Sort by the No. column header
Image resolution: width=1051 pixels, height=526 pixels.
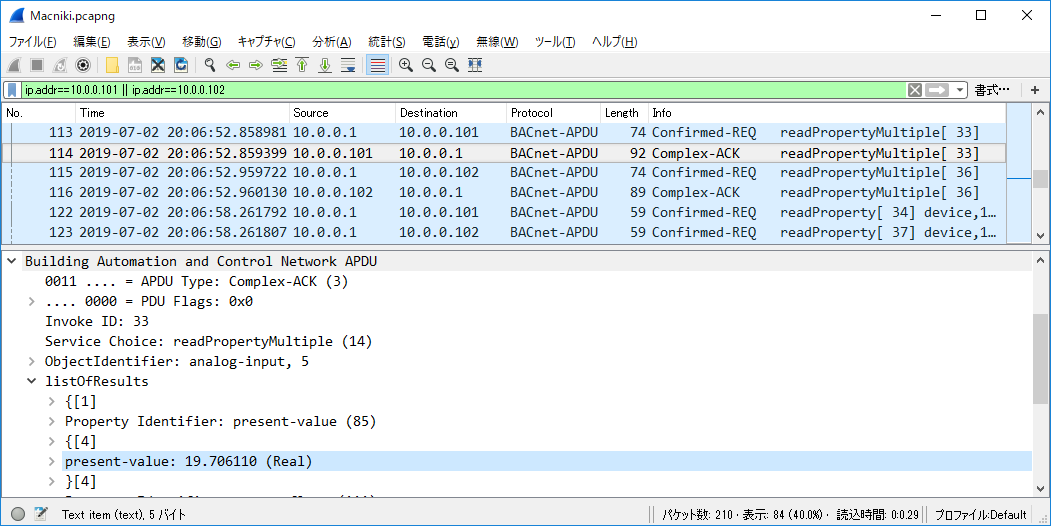coord(38,113)
